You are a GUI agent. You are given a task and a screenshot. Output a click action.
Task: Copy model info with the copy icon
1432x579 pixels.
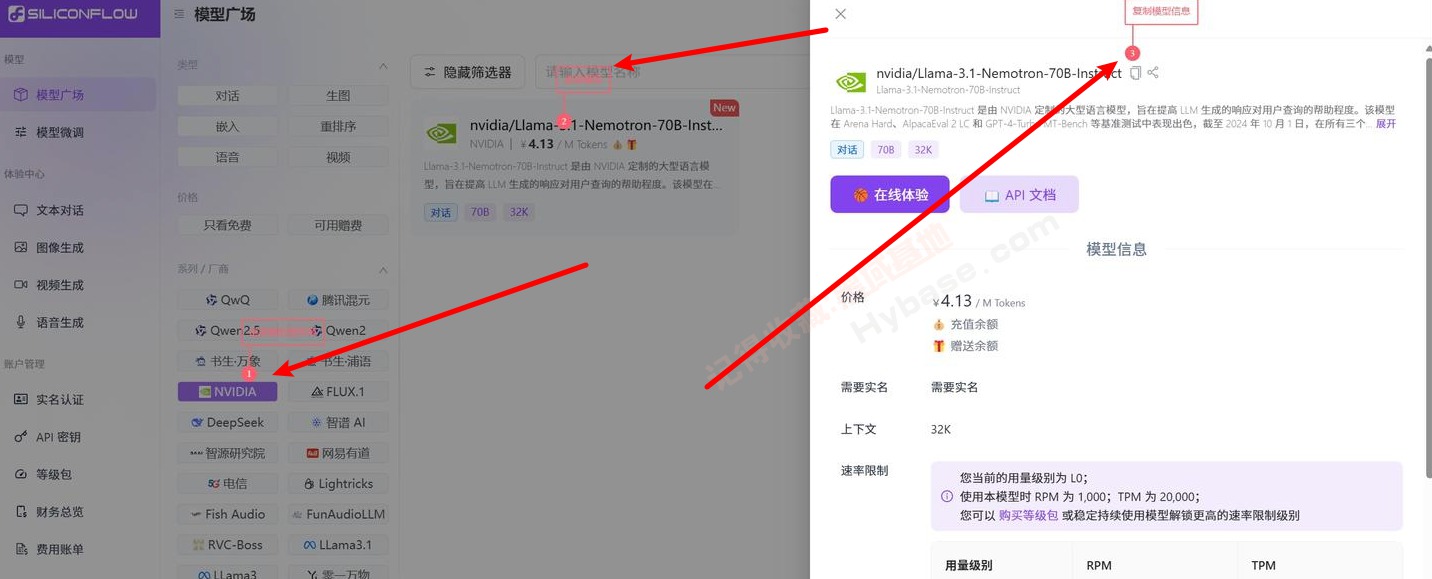tap(1135, 73)
